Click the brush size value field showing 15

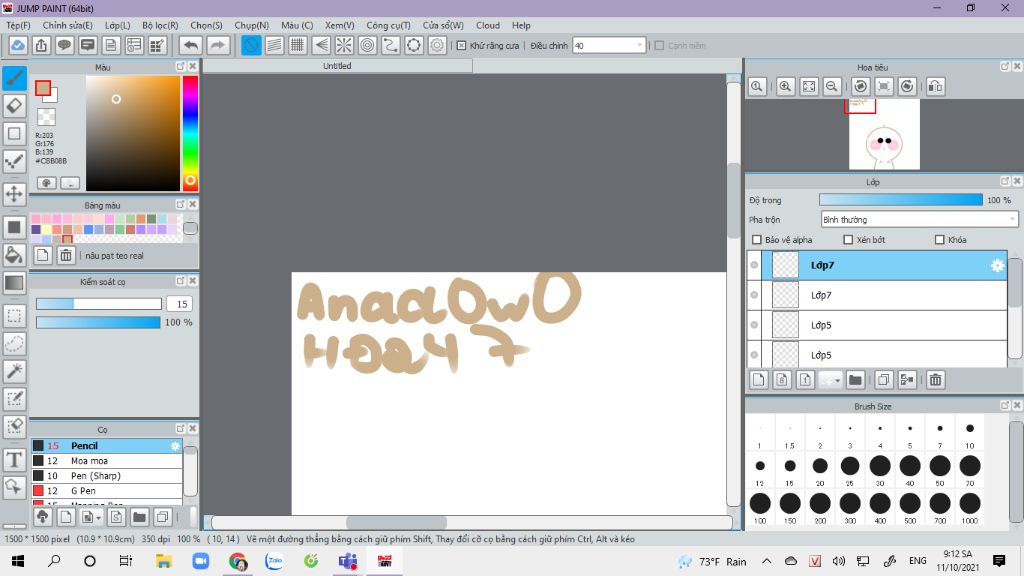click(180, 304)
